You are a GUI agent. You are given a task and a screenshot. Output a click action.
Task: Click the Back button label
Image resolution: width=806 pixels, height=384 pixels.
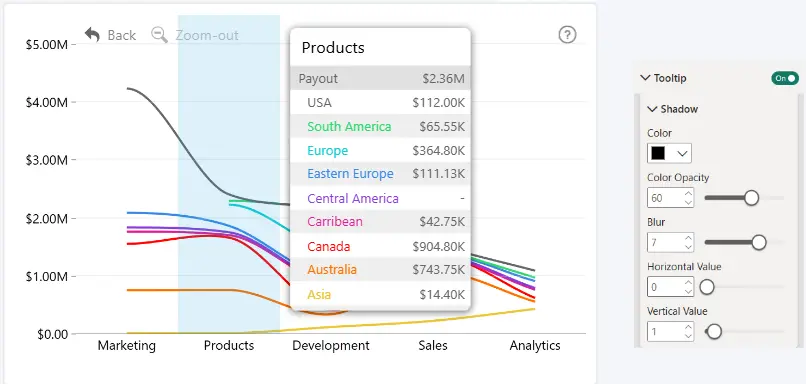click(x=122, y=35)
